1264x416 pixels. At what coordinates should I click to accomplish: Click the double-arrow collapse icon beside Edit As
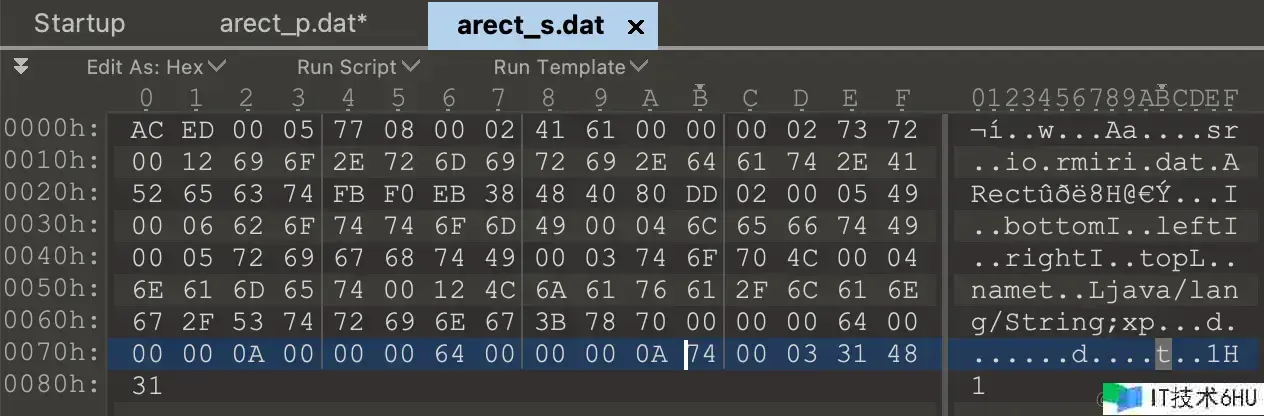pyautogui.click(x=21, y=67)
